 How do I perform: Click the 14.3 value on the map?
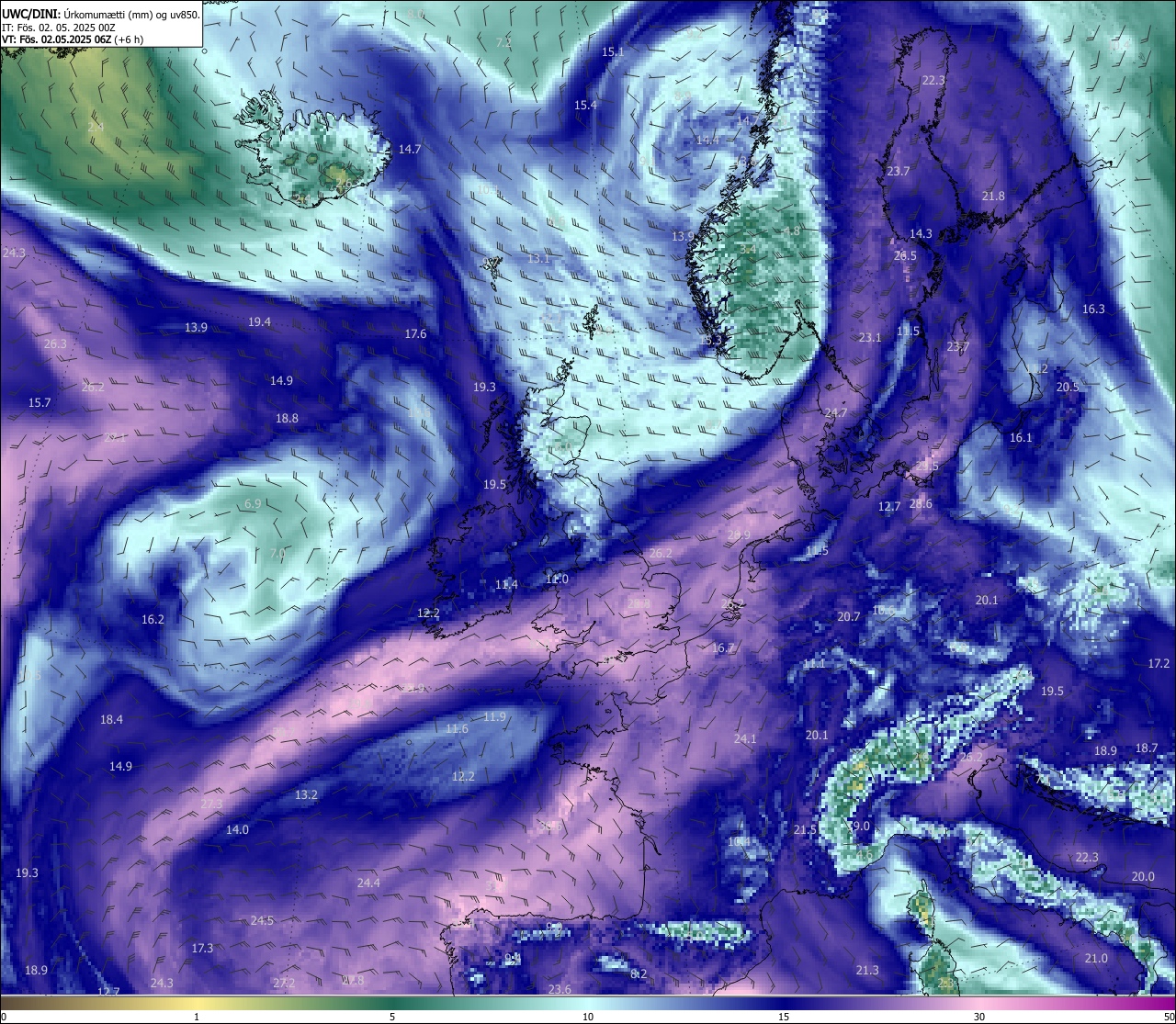click(921, 234)
